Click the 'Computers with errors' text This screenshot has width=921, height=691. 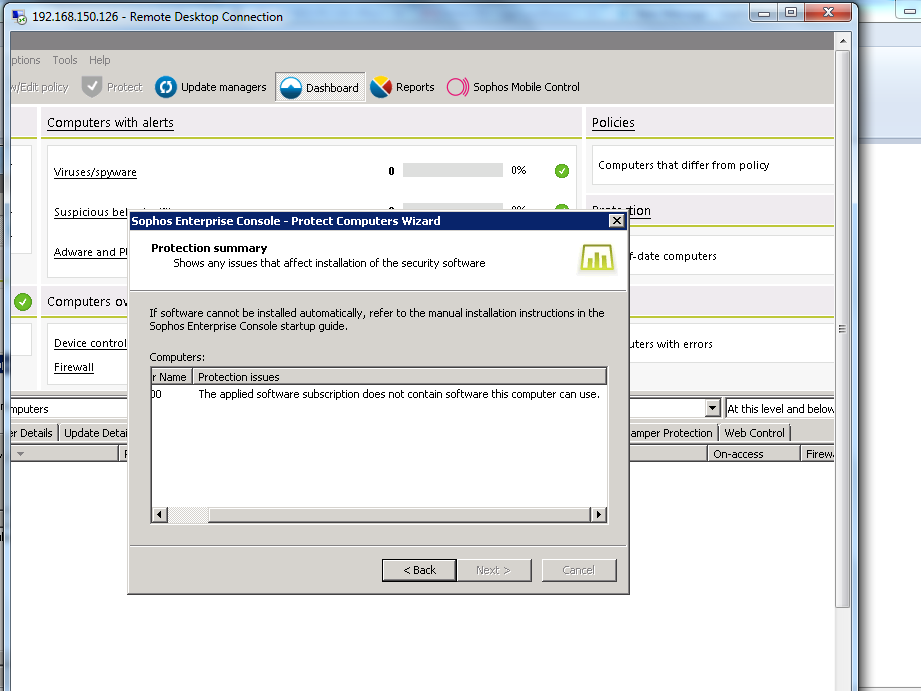click(671, 344)
